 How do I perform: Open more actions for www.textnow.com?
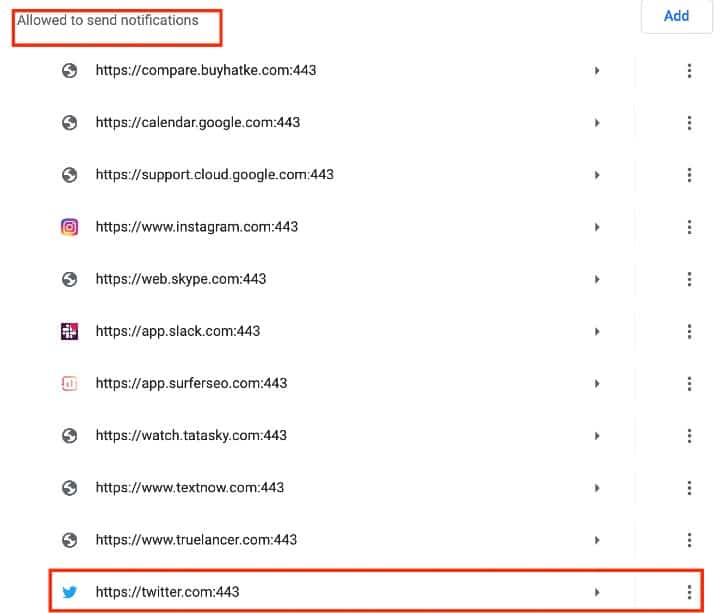point(689,488)
